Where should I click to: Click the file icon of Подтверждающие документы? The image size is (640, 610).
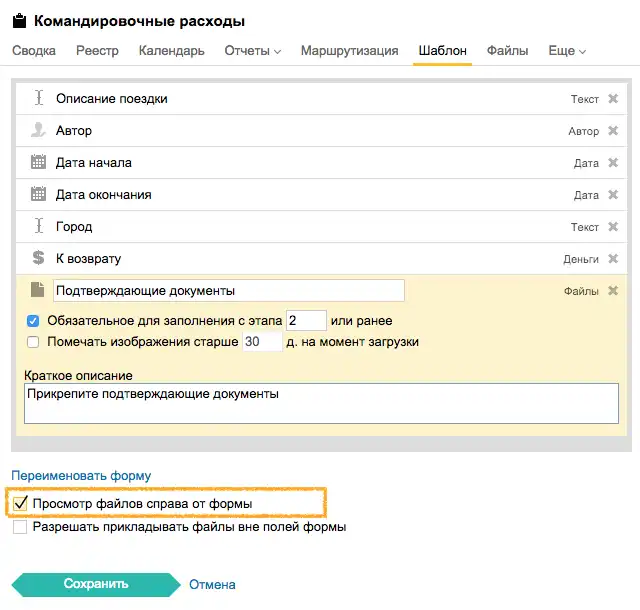[38, 289]
